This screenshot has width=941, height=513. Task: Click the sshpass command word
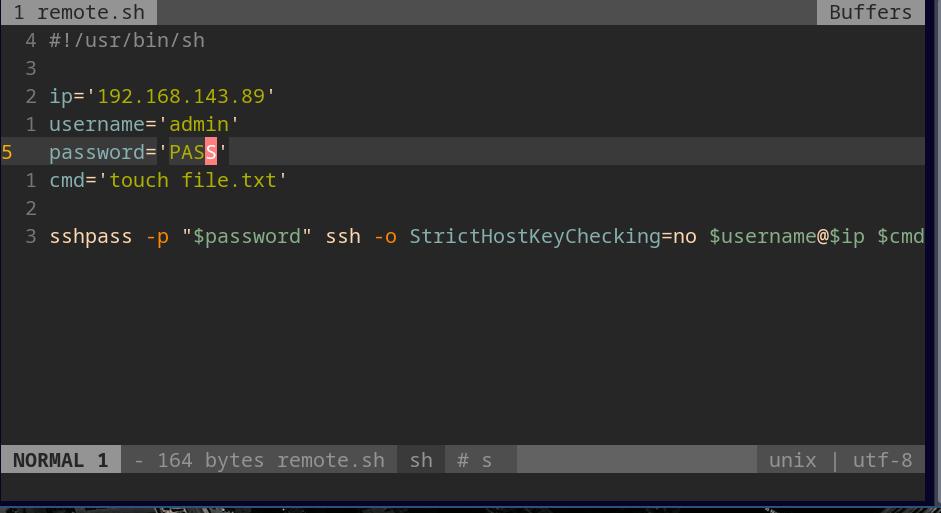(x=91, y=236)
